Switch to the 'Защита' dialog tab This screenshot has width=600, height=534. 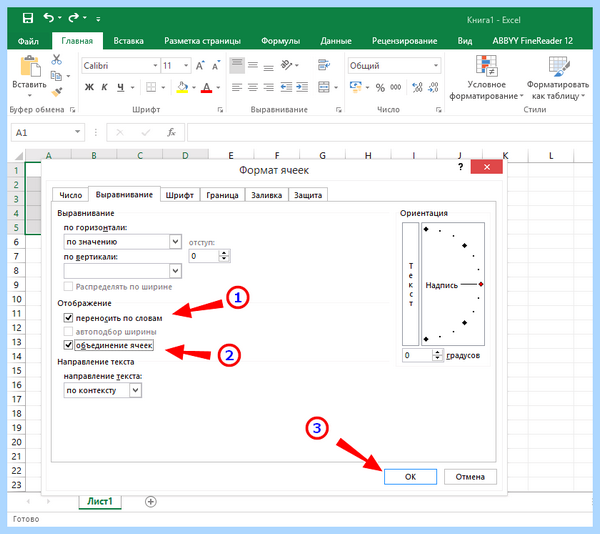click(x=308, y=195)
